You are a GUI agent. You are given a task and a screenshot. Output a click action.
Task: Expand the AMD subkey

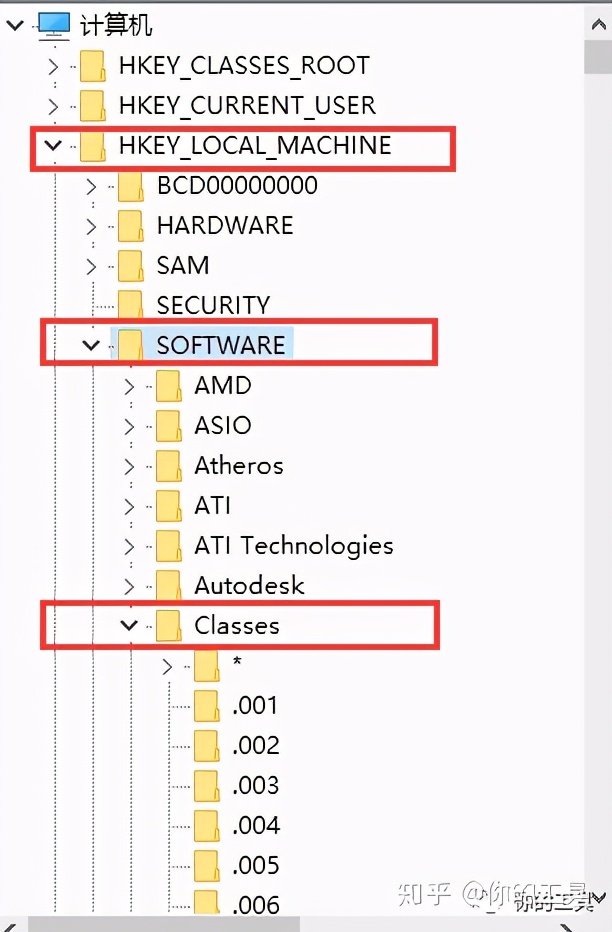click(x=129, y=386)
